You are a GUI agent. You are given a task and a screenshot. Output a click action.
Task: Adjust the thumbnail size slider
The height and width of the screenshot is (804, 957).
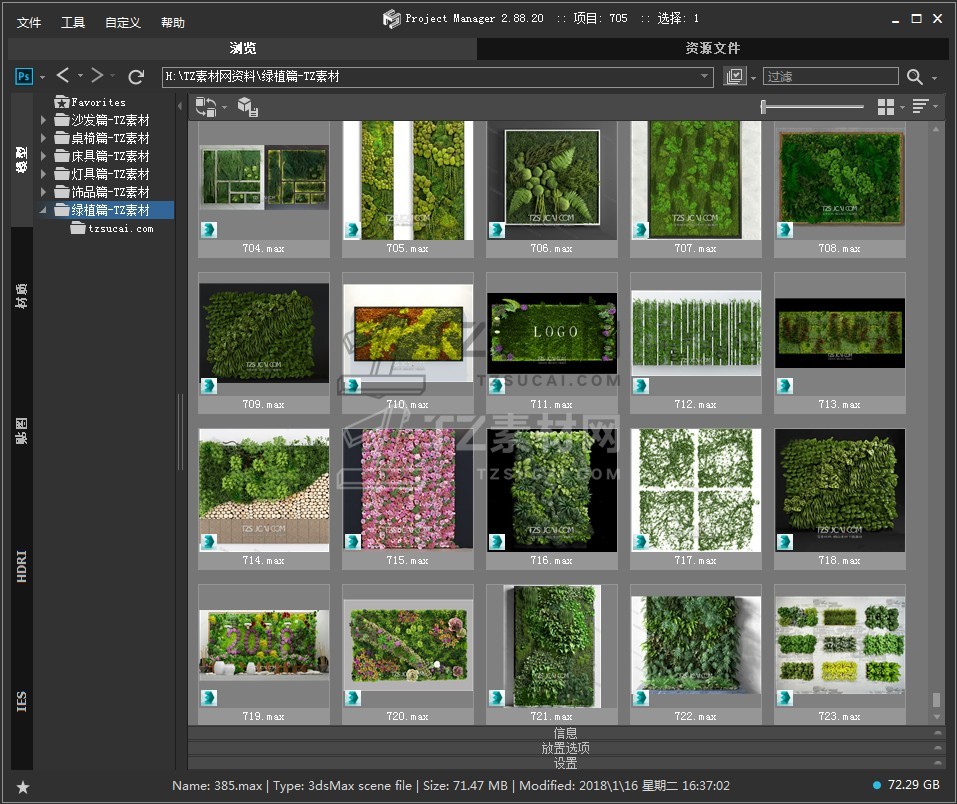click(764, 107)
